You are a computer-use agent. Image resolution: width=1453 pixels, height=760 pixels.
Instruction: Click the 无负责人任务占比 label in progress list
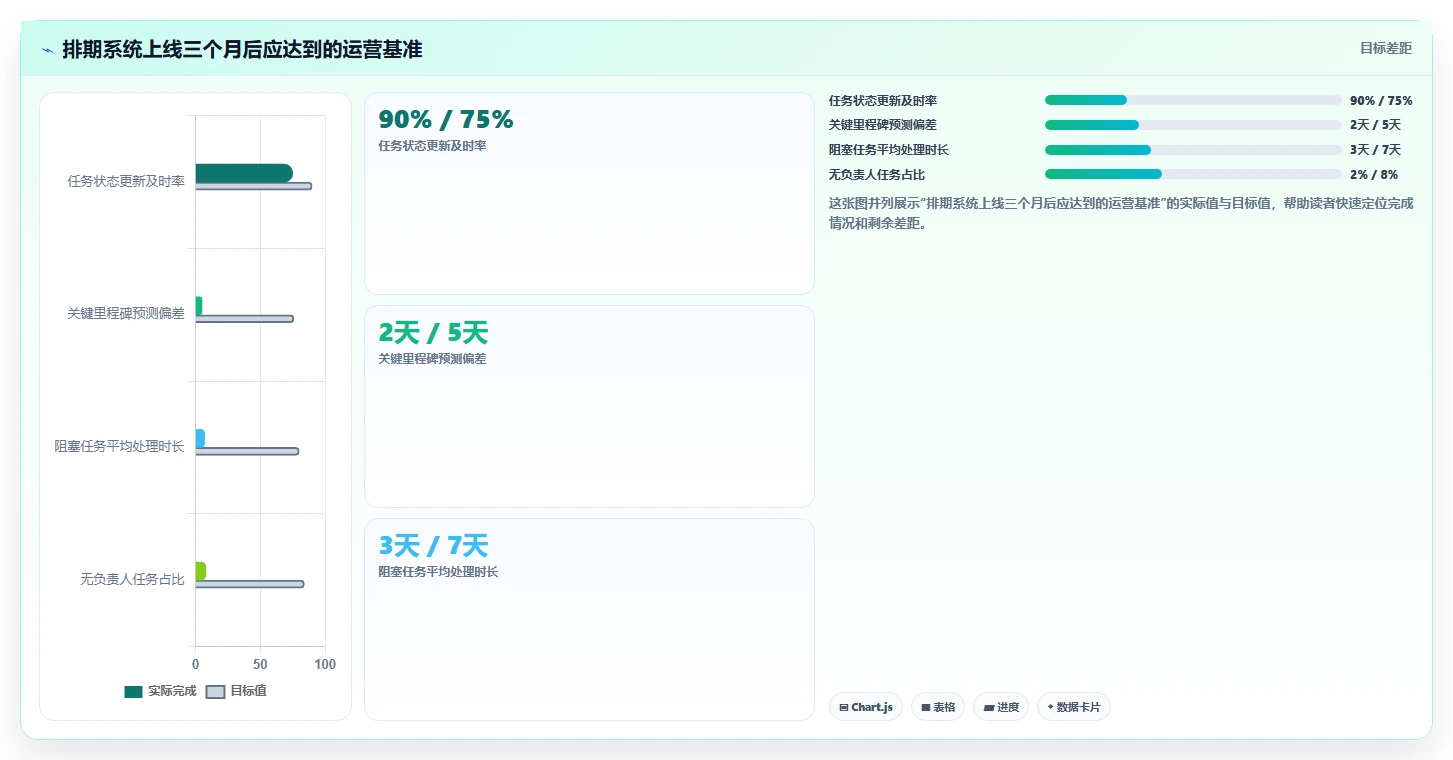click(x=877, y=174)
